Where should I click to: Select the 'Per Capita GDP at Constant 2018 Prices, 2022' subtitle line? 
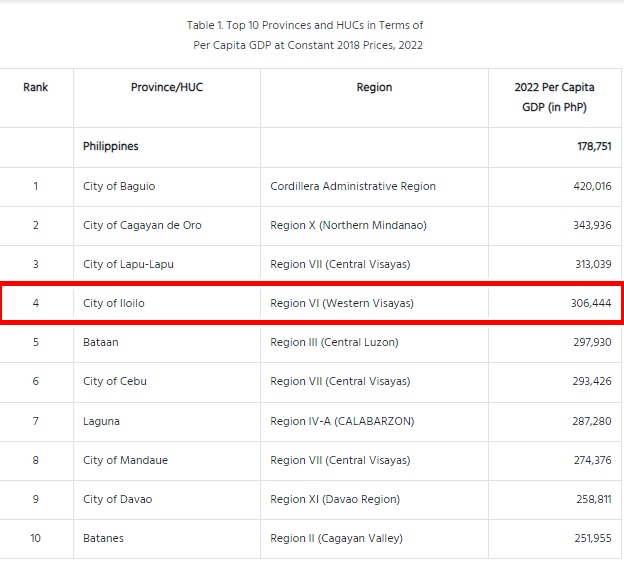coord(308,45)
